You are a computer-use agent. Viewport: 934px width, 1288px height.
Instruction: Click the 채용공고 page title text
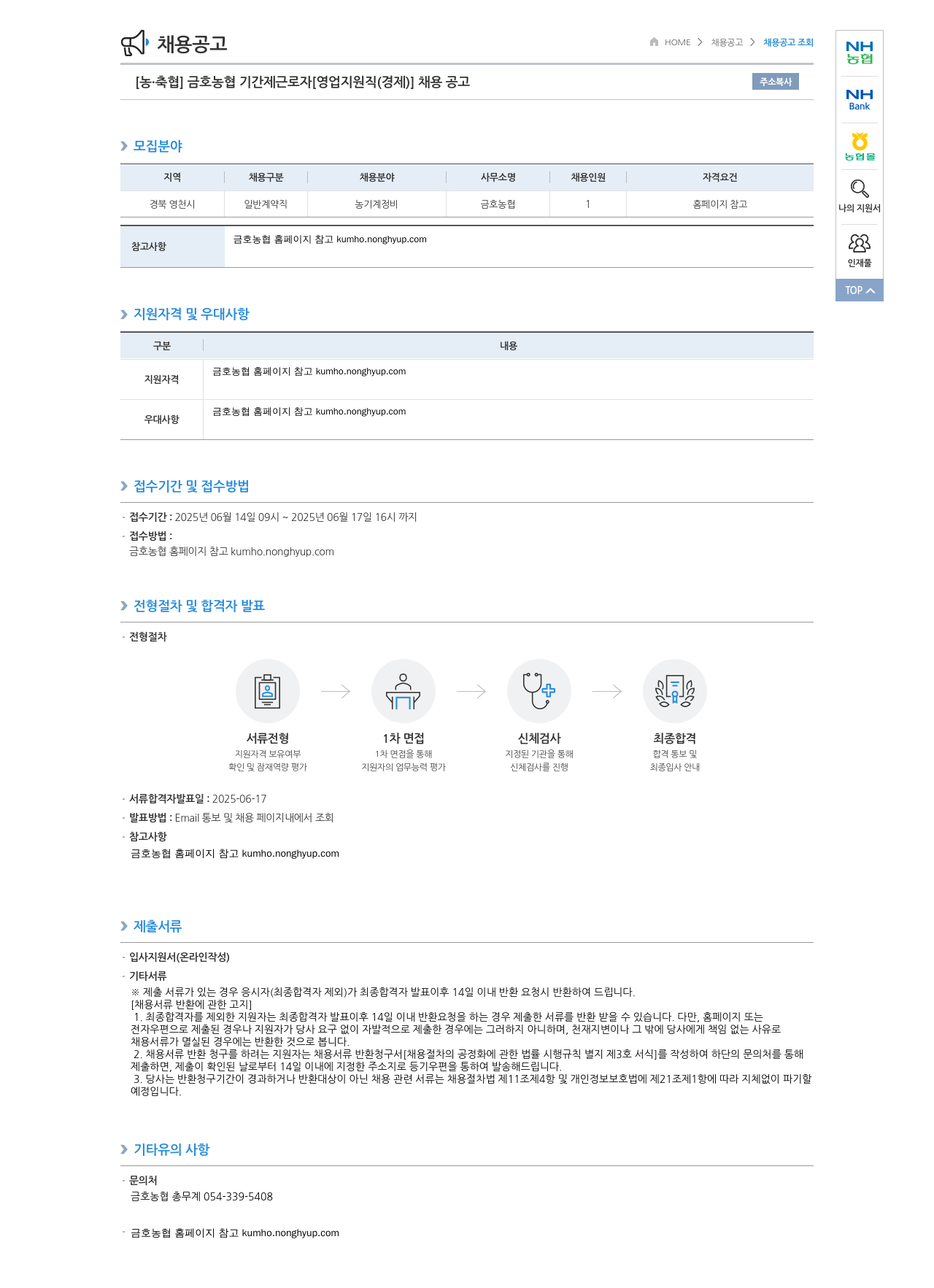(192, 44)
